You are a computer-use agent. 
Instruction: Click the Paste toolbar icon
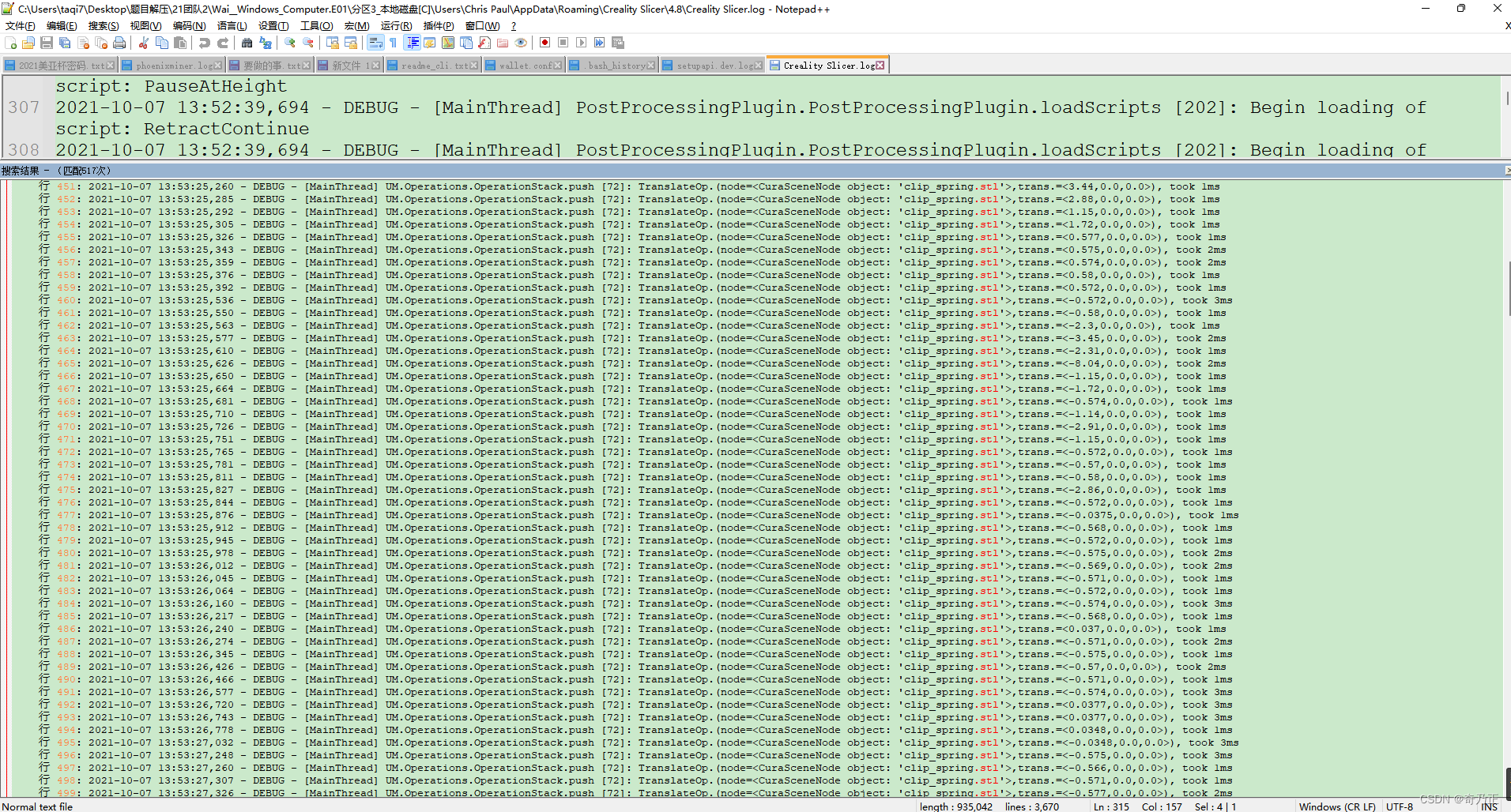coord(180,43)
